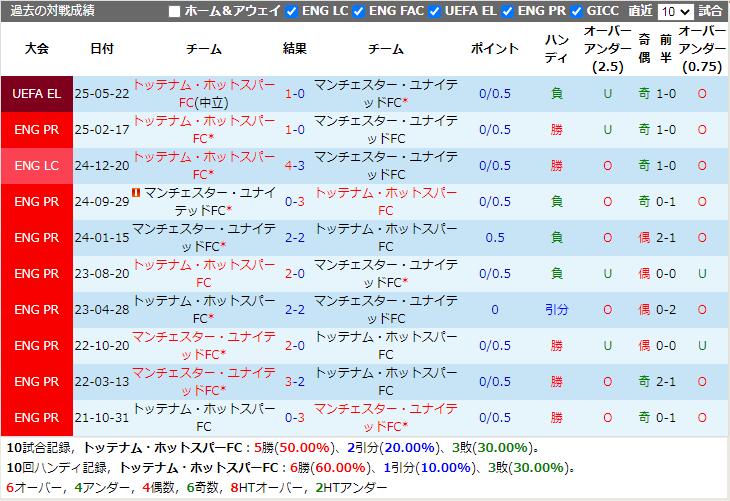This screenshot has width=730, height=501.
Task: Click the ENG LC competition badge
Action: coord(36,166)
